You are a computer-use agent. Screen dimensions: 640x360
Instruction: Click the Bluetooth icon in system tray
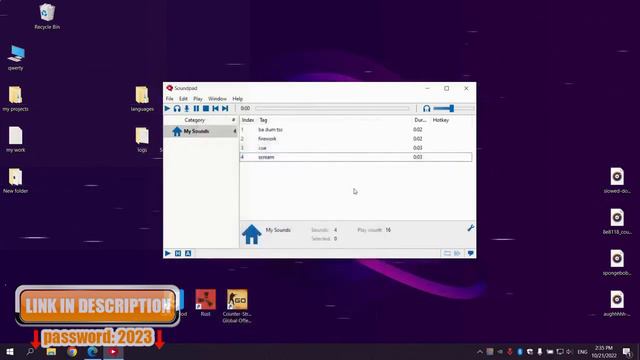(x=520, y=351)
